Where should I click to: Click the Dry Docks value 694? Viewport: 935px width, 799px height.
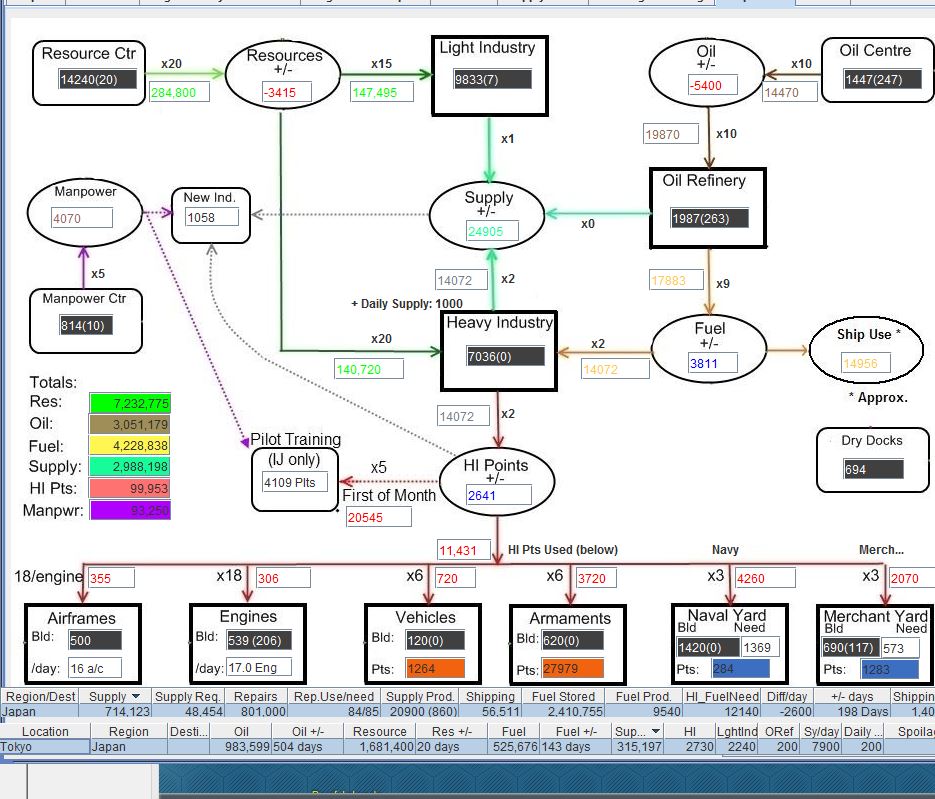pyautogui.click(x=874, y=469)
